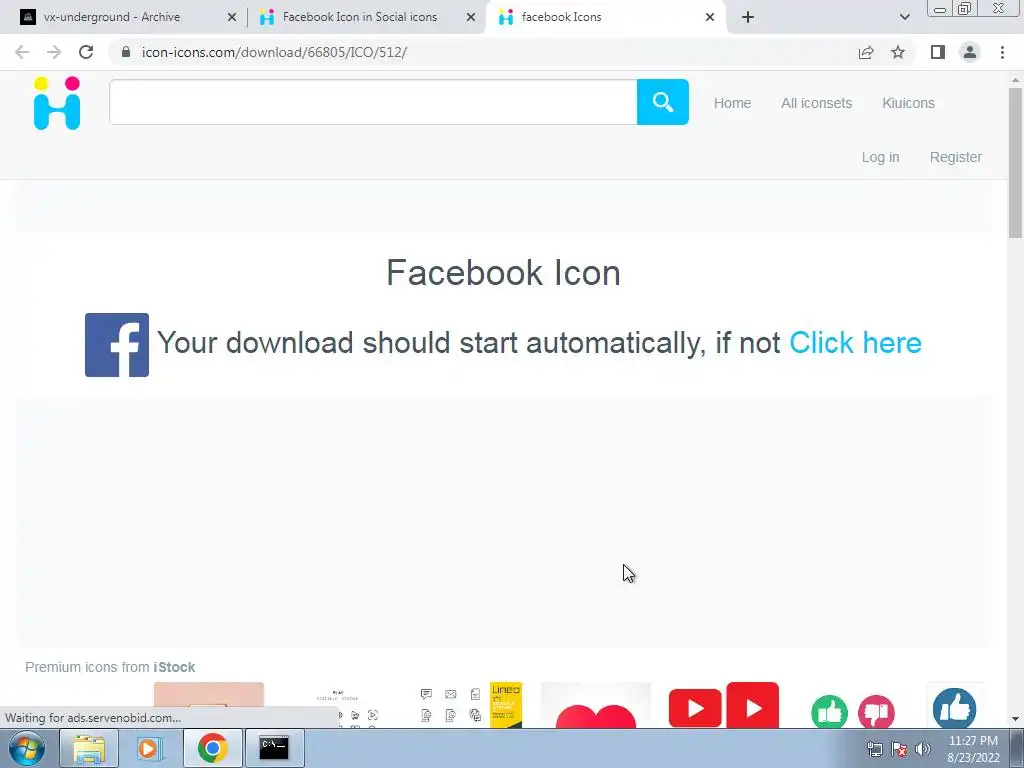Open the Kiuicons nav link
This screenshot has height=768, width=1024.
pyautogui.click(x=908, y=103)
